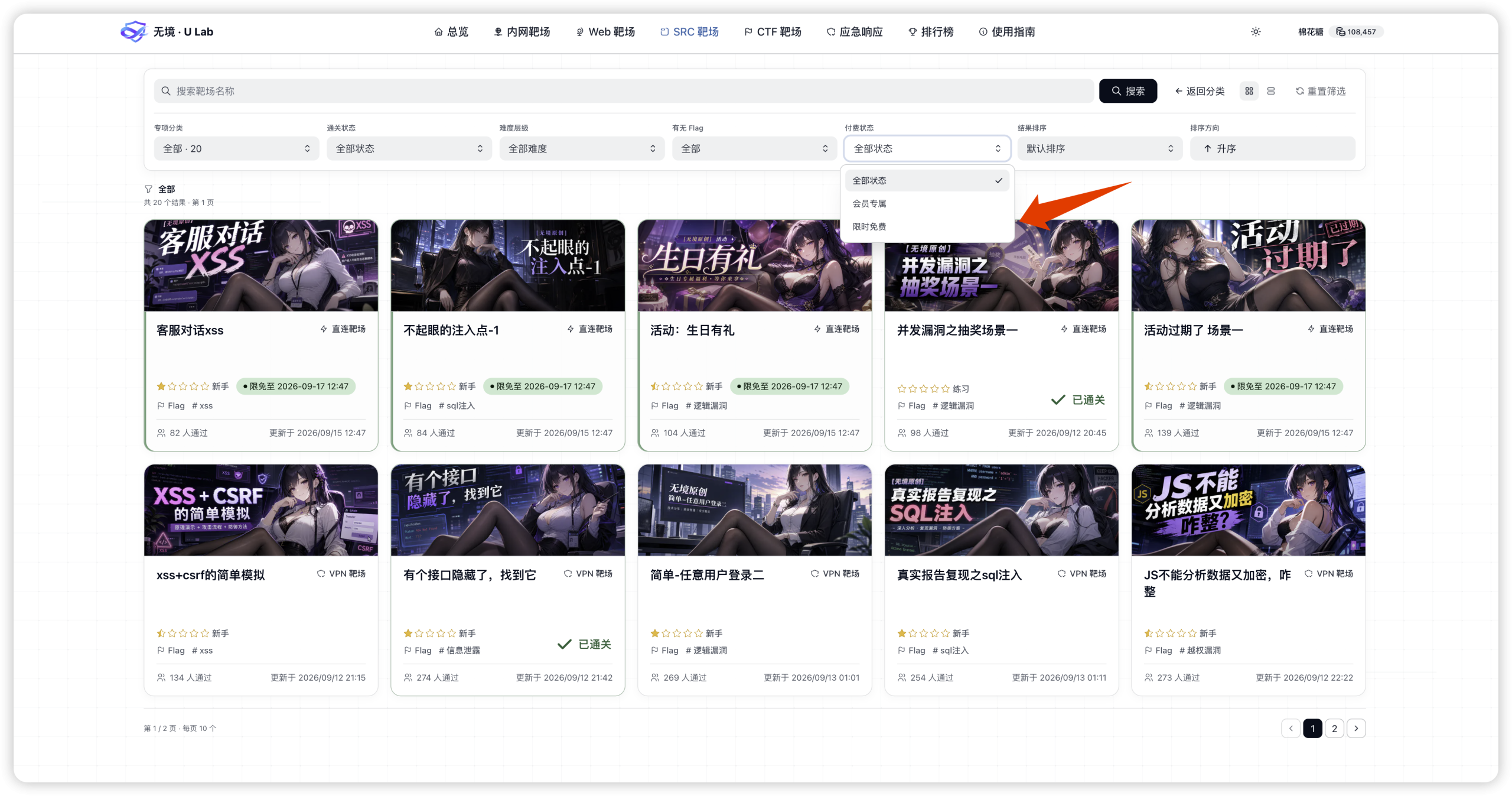Click the star rating on 真实报告复现之sql注入 card

pyautogui.click(x=923, y=633)
